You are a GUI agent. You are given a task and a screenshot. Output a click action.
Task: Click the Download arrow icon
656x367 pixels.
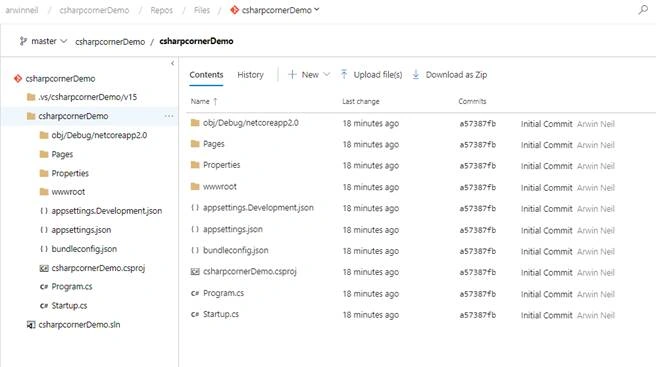(416, 74)
